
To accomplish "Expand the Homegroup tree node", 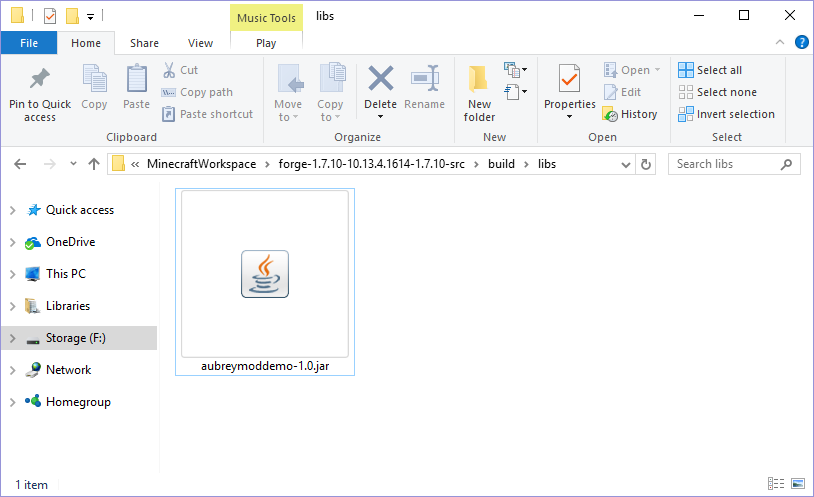I will click(x=13, y=402).
